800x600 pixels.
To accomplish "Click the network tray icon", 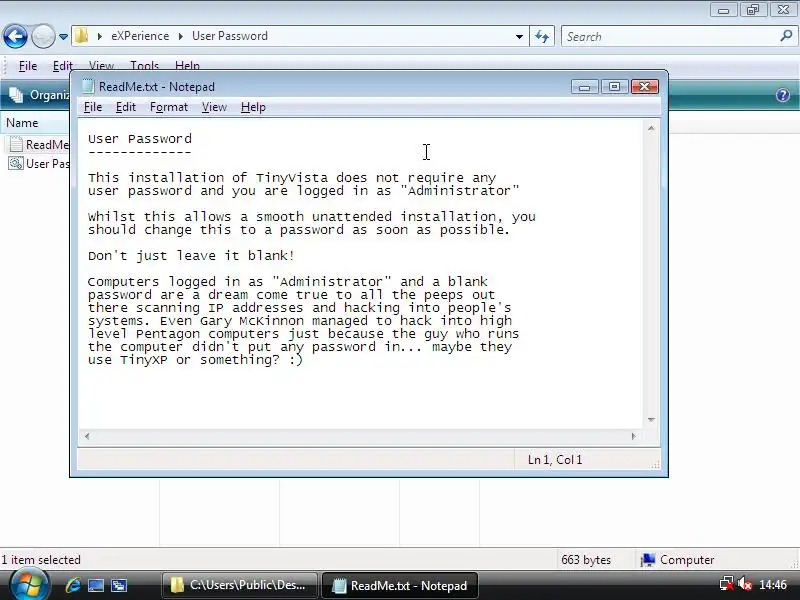I will click(726, 584).
